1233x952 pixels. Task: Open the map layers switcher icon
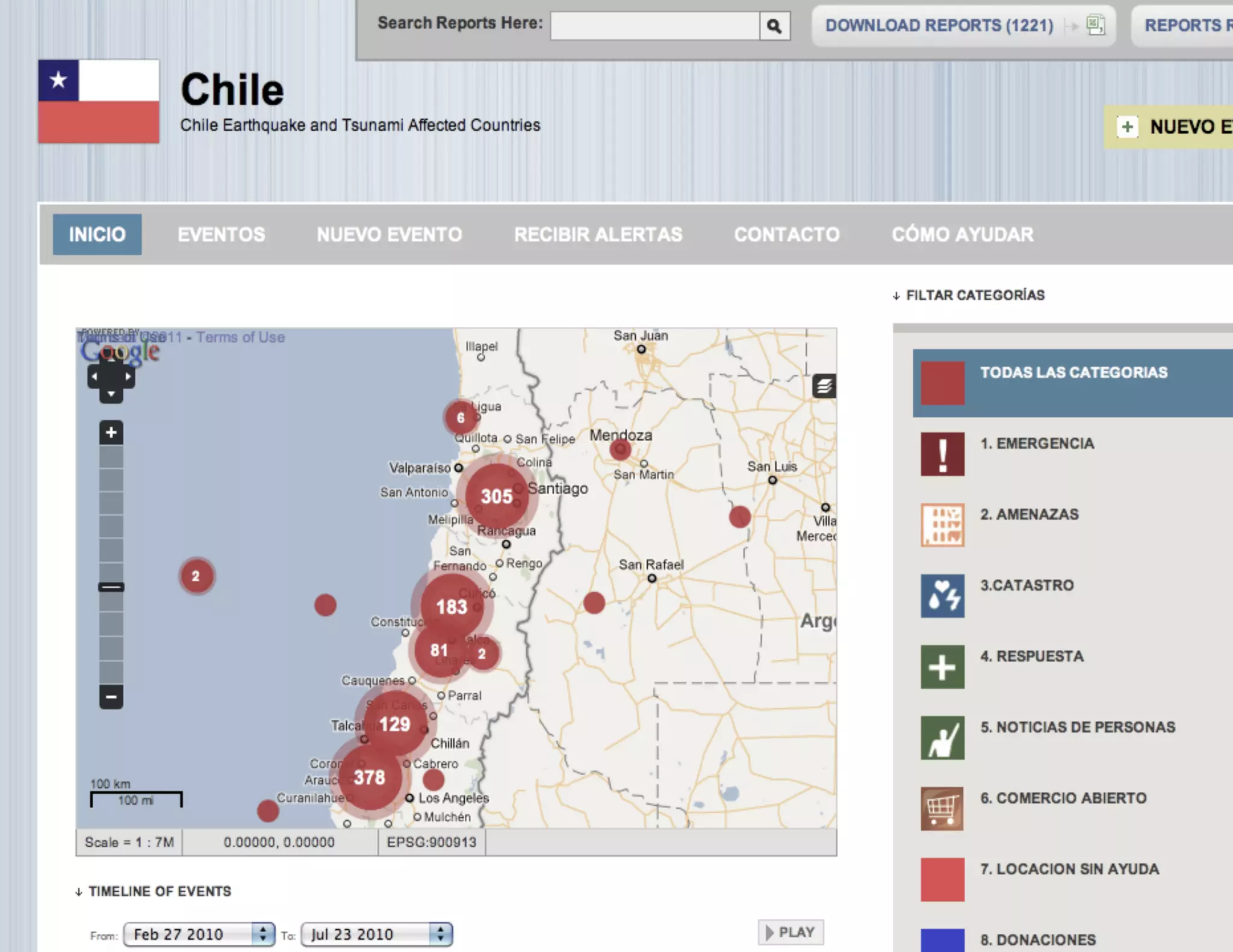(x=824, y=386)
